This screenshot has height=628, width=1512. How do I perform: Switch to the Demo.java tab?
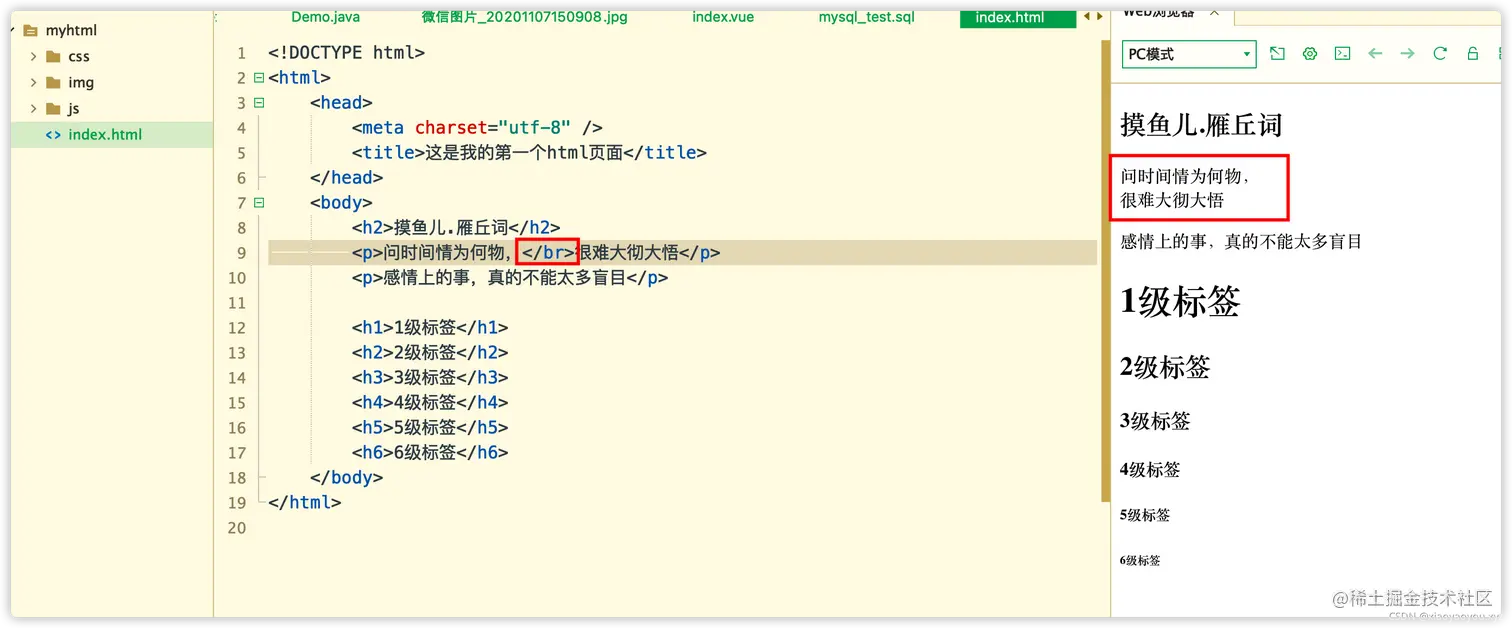(326, 17)
